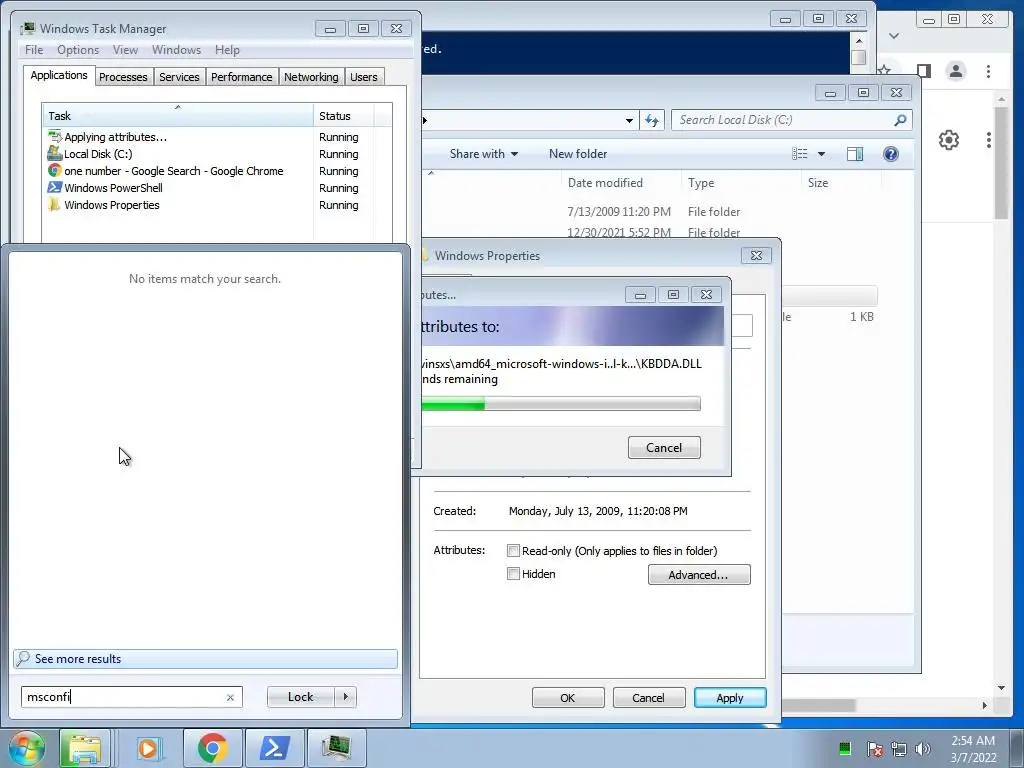Switch to Google Chrome on taskbar
Viewport: 1024px width, 768px height.
pyautogui.click(x=212, y=748)
